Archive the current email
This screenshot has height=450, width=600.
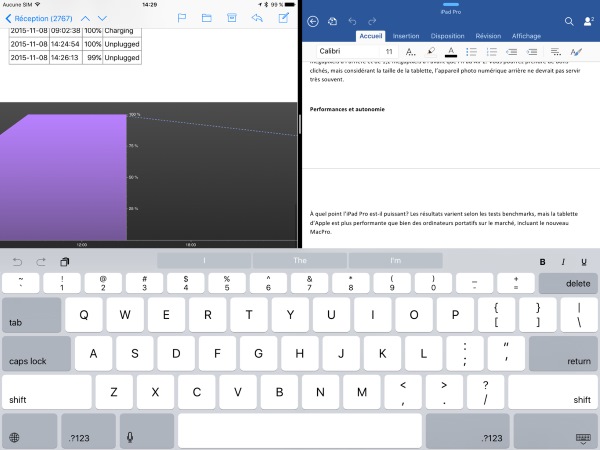tap(232, 18)
